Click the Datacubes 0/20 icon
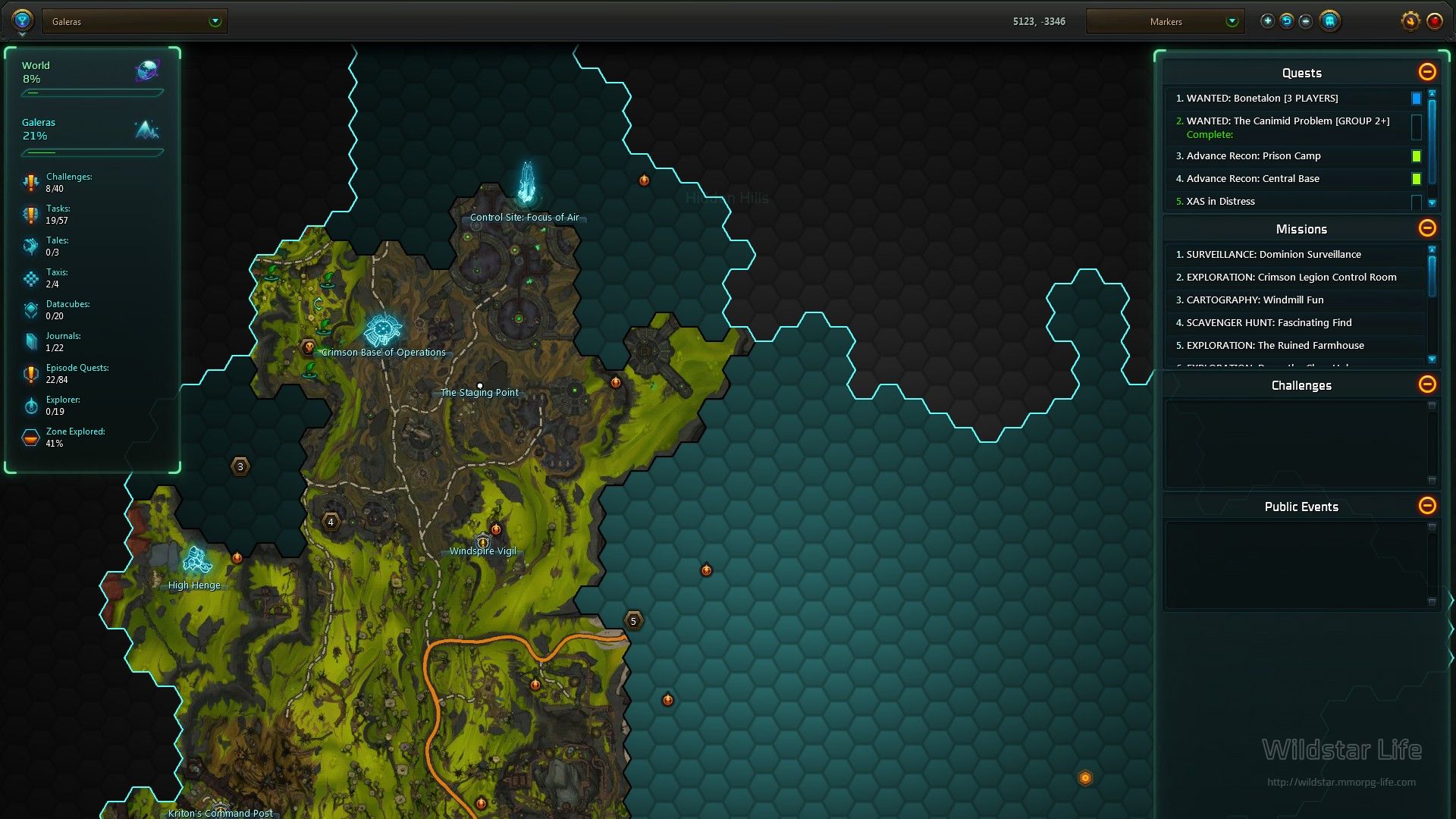1456x819 pixels. 30,310
